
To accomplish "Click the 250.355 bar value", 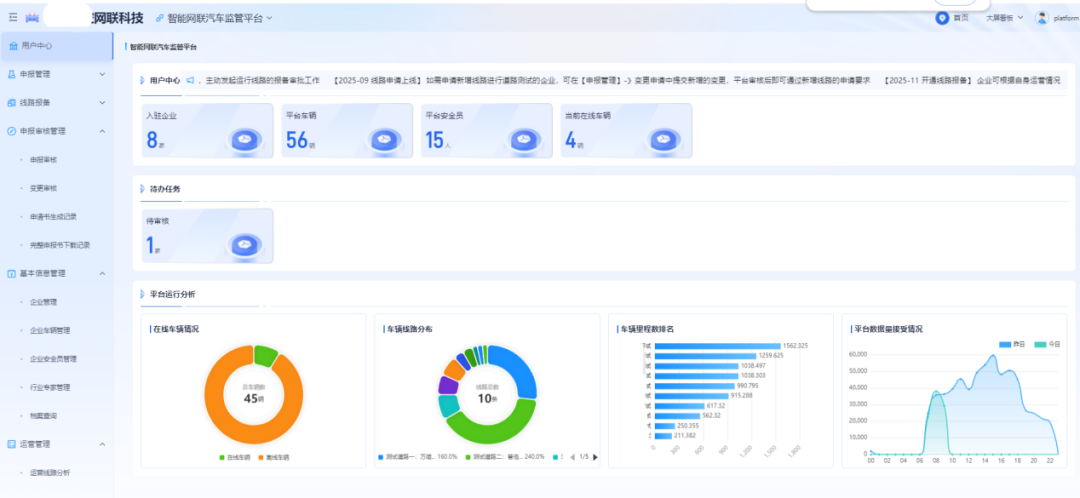I will [x=687, y=426].
